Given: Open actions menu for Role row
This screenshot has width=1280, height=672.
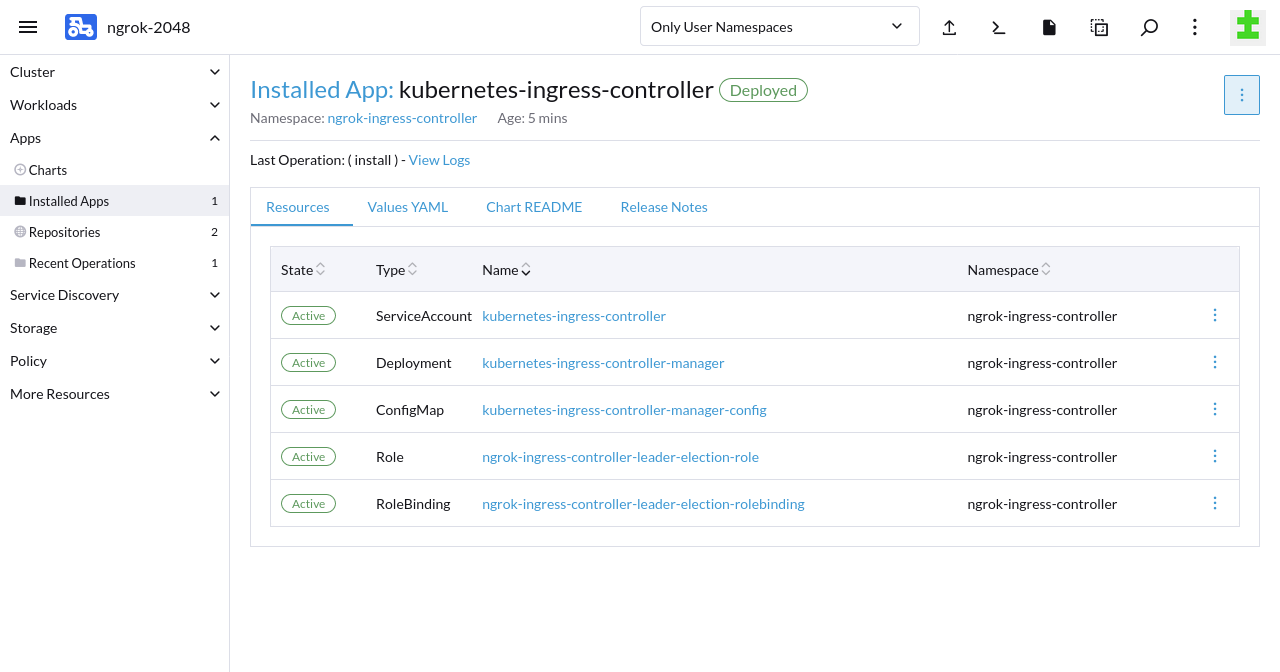Looking at the screenshot, I should tap(1215, 456).
